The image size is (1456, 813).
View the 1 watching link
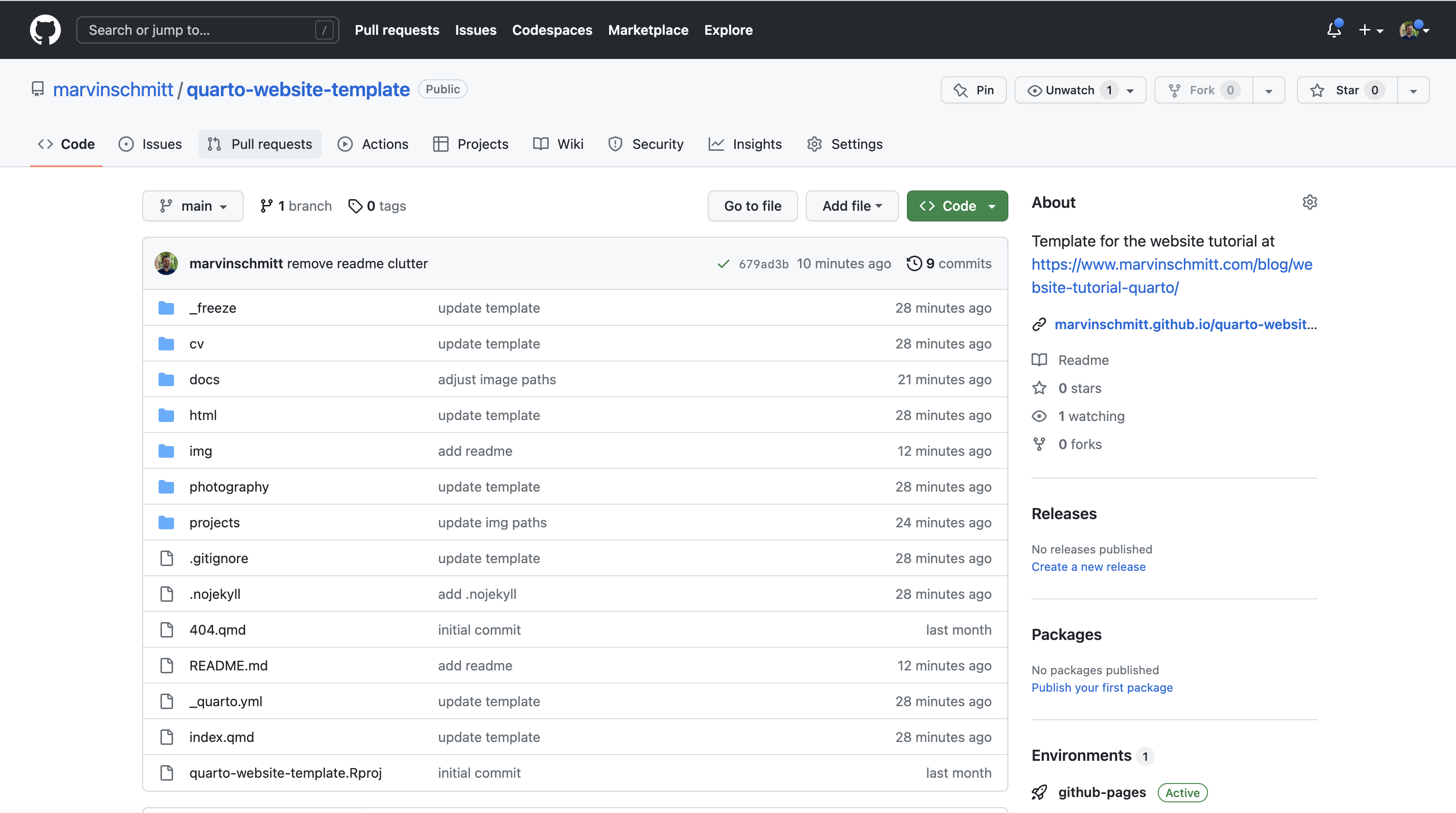(1078, 416)
